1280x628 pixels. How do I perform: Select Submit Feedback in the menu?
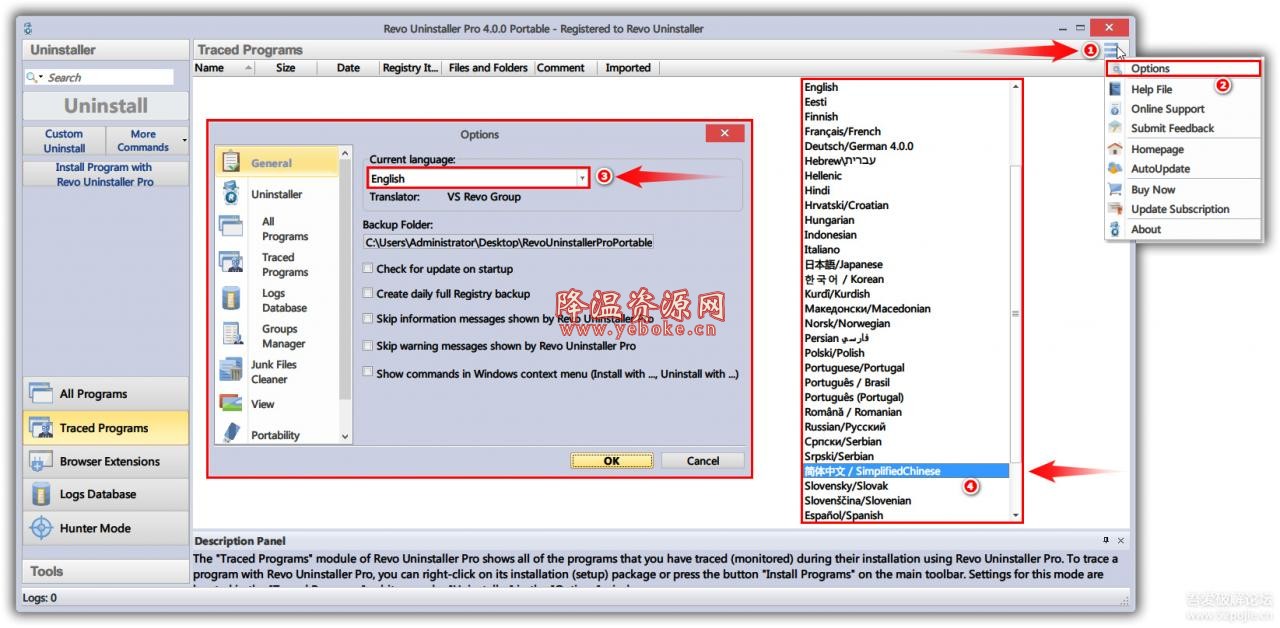click(x=1184, y=128)
